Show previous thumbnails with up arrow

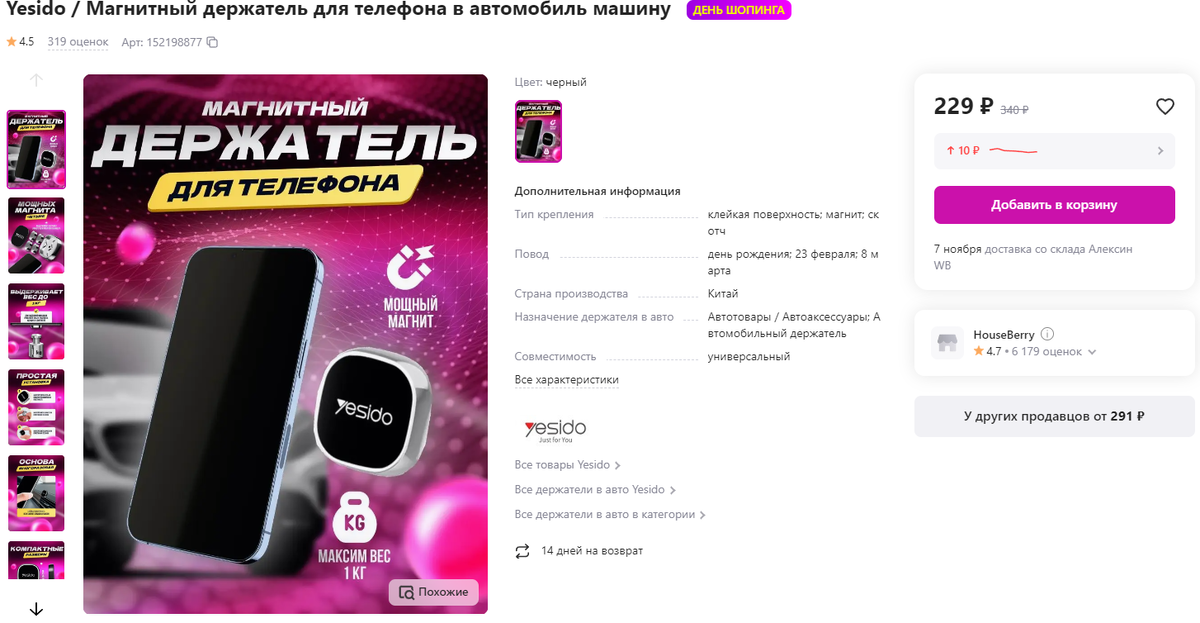(36, 81)
